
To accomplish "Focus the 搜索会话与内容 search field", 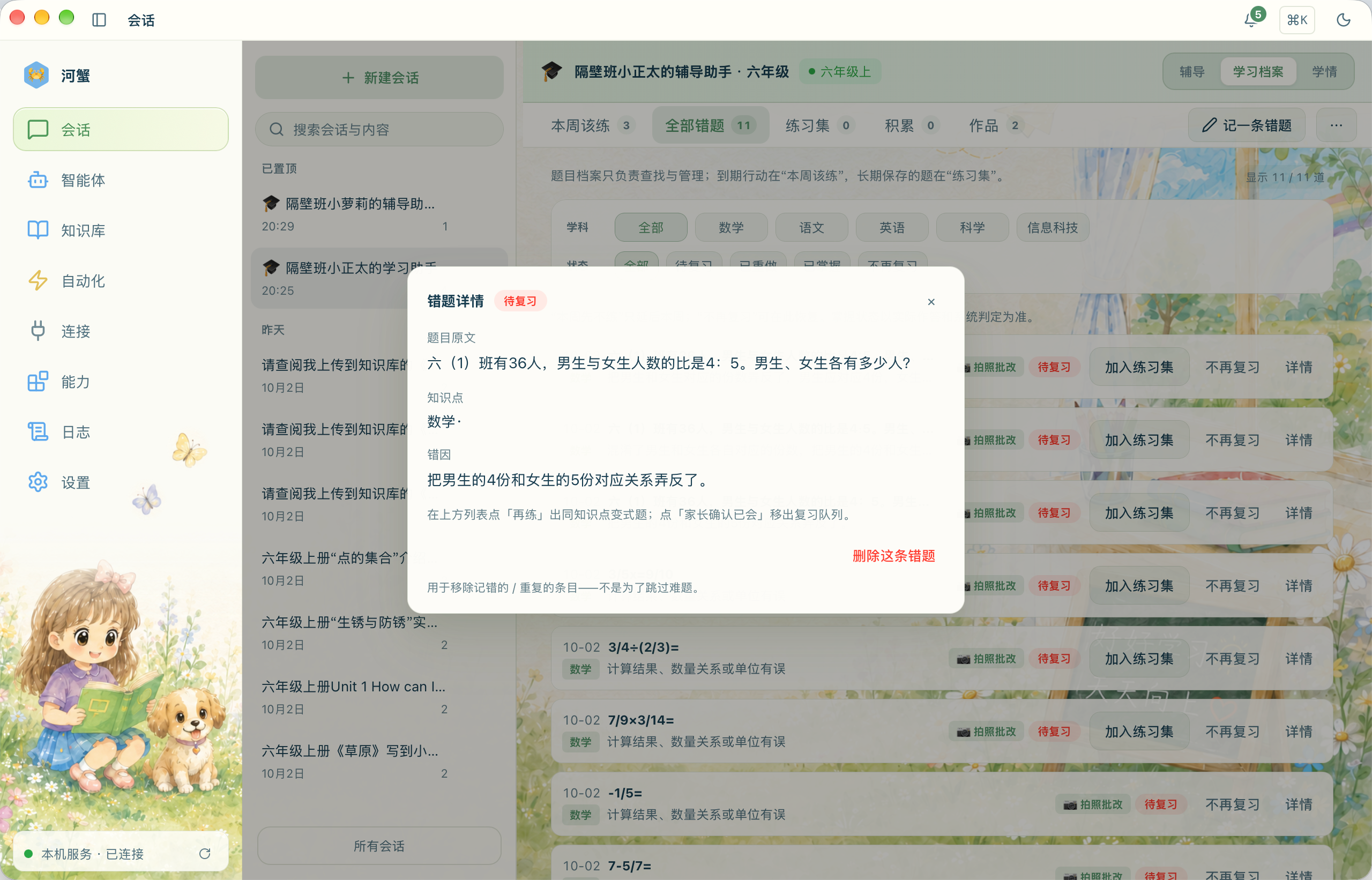I will [379, 129].
